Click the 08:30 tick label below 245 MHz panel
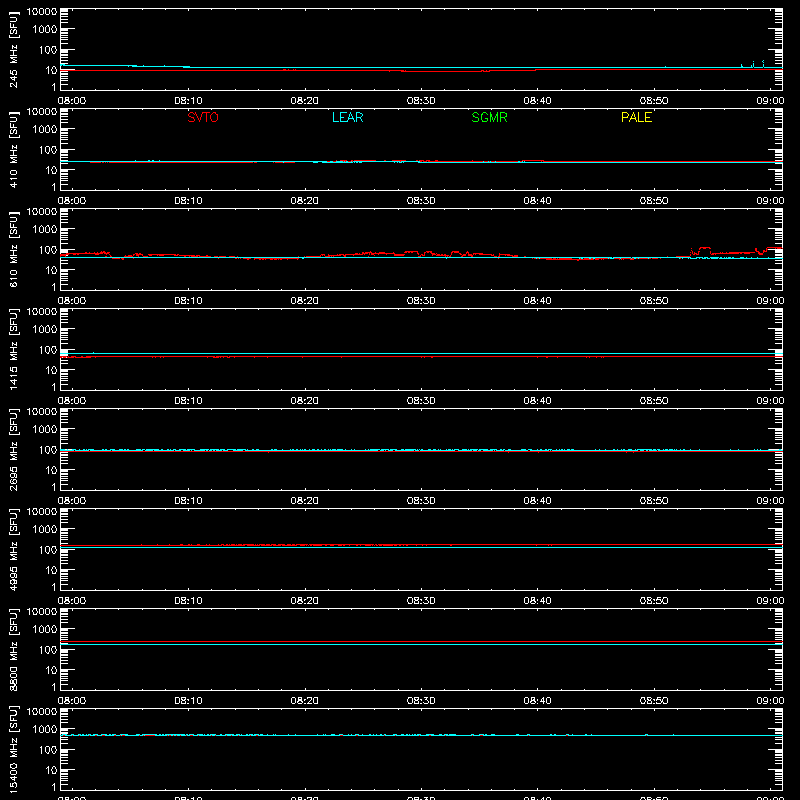This screenshot has height=800, width=800. [x=421, y=101]
